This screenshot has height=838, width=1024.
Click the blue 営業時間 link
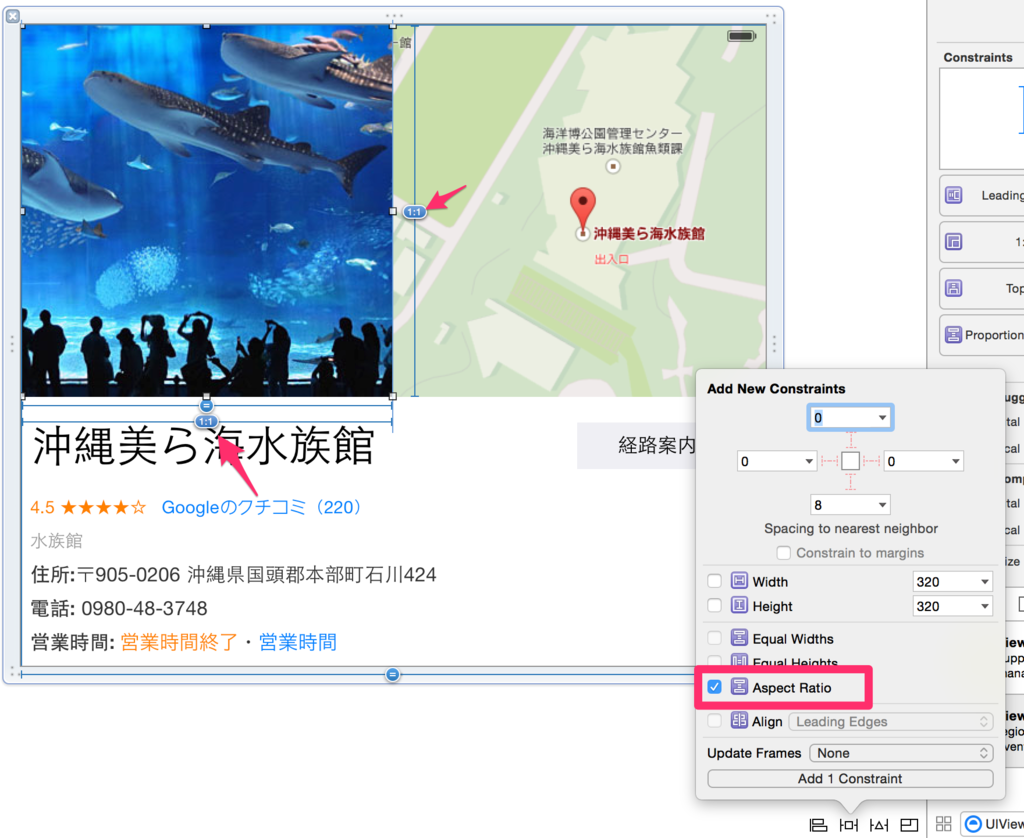point(298,642)
